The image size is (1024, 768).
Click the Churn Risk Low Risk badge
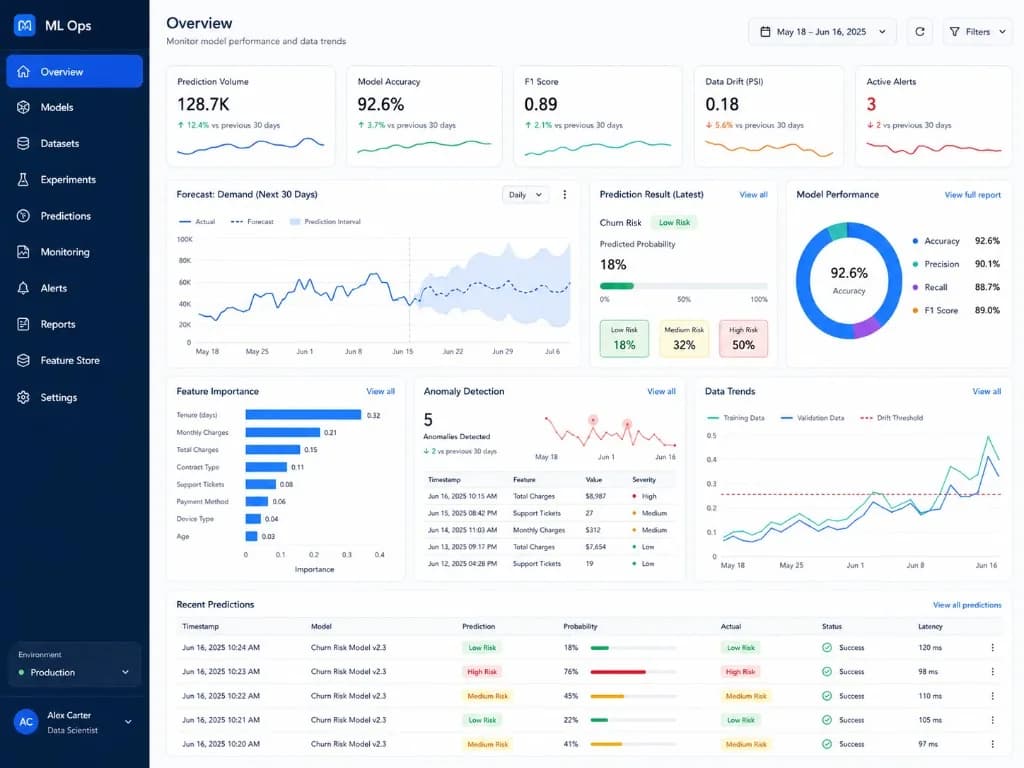coord(674,223)
